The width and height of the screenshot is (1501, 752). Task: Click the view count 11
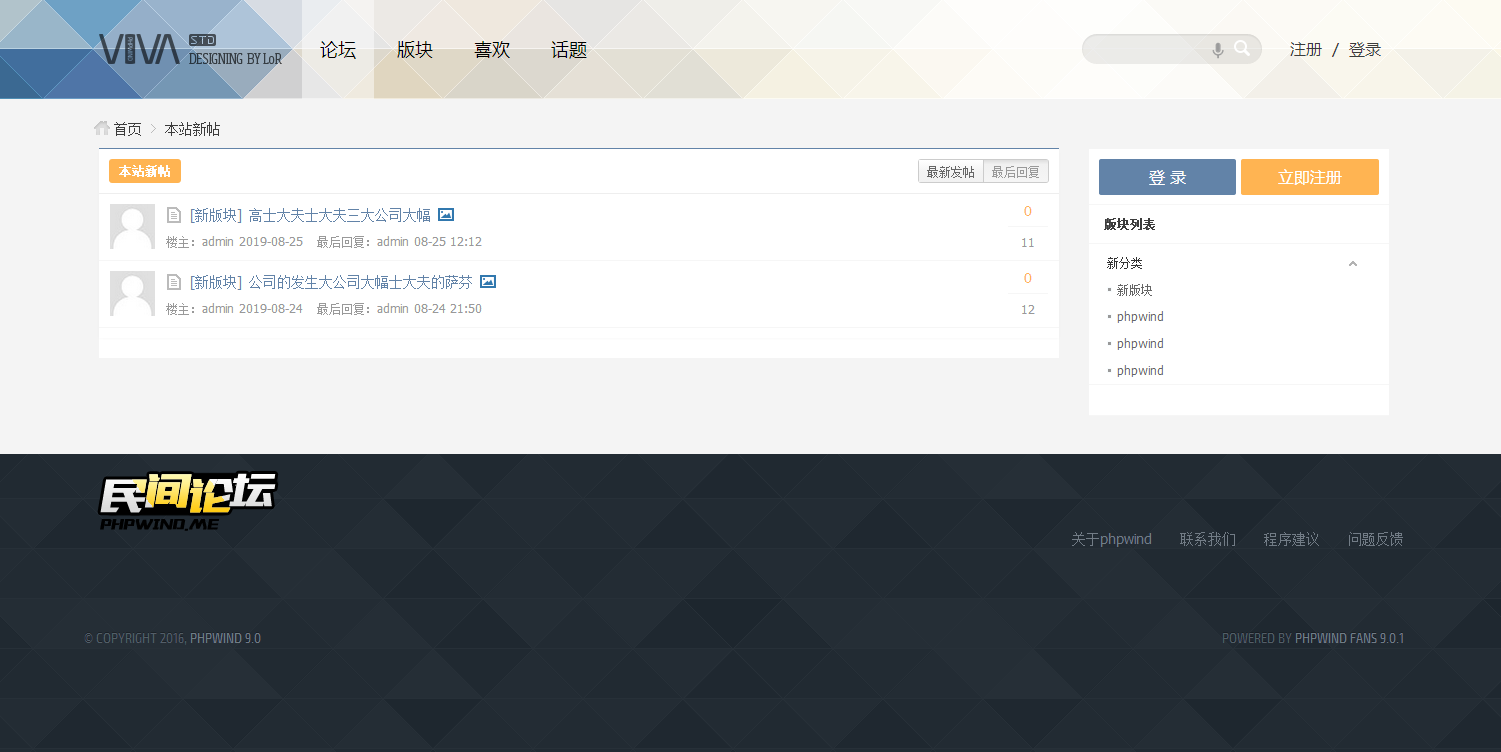pyautogui.click(x=1028, y=243)
